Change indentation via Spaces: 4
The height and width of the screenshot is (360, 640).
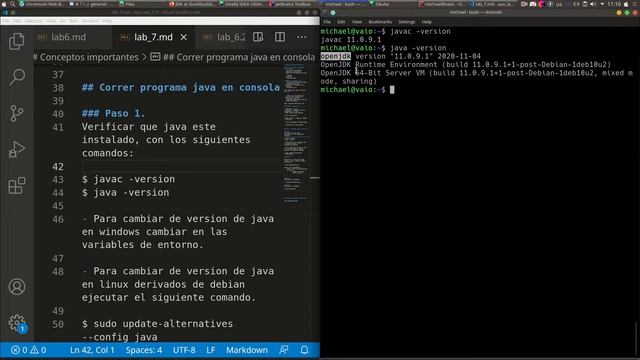tap(144, 350)
